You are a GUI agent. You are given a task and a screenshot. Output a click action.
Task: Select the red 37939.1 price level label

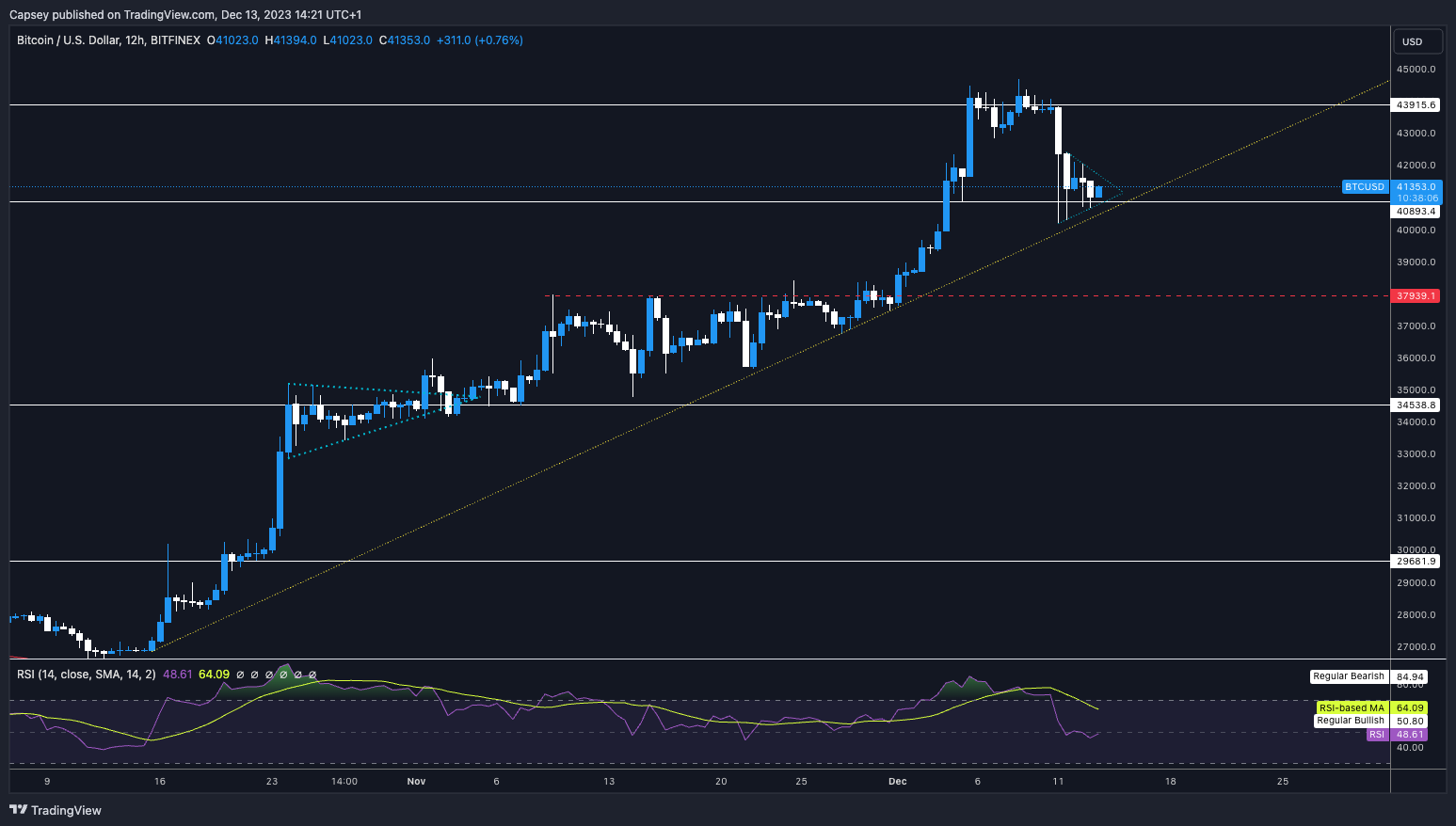[1416, 296]
